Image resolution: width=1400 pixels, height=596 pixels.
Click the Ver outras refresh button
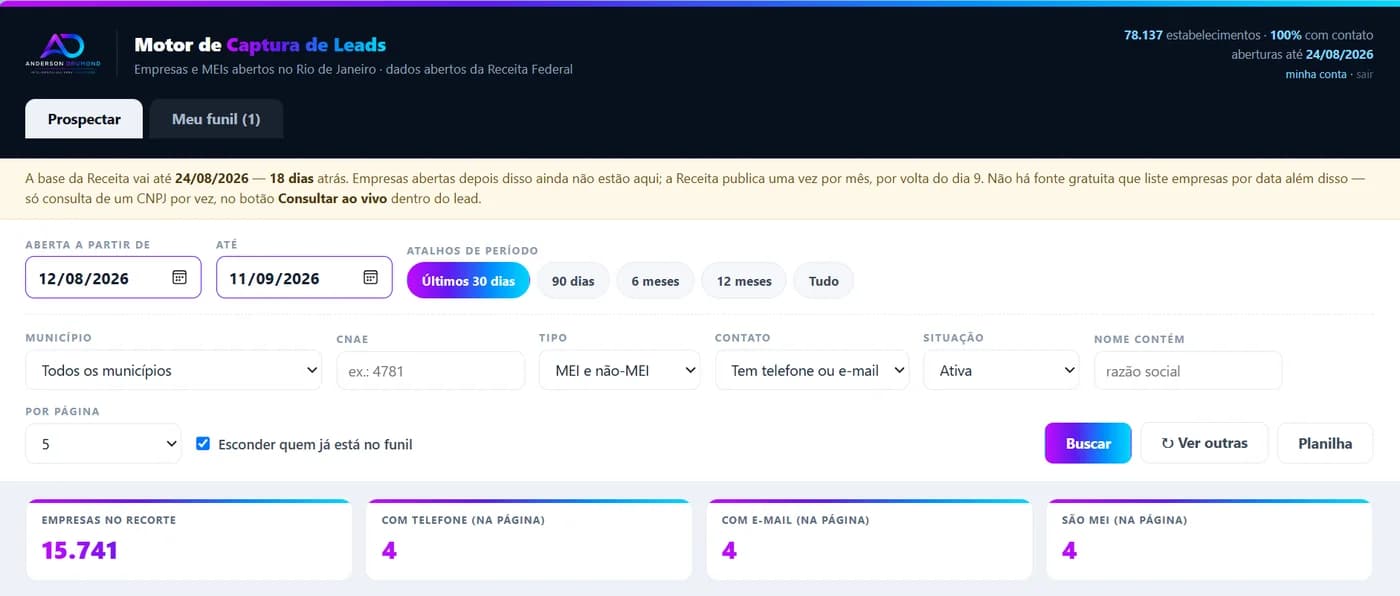(x=1204, y=443)
